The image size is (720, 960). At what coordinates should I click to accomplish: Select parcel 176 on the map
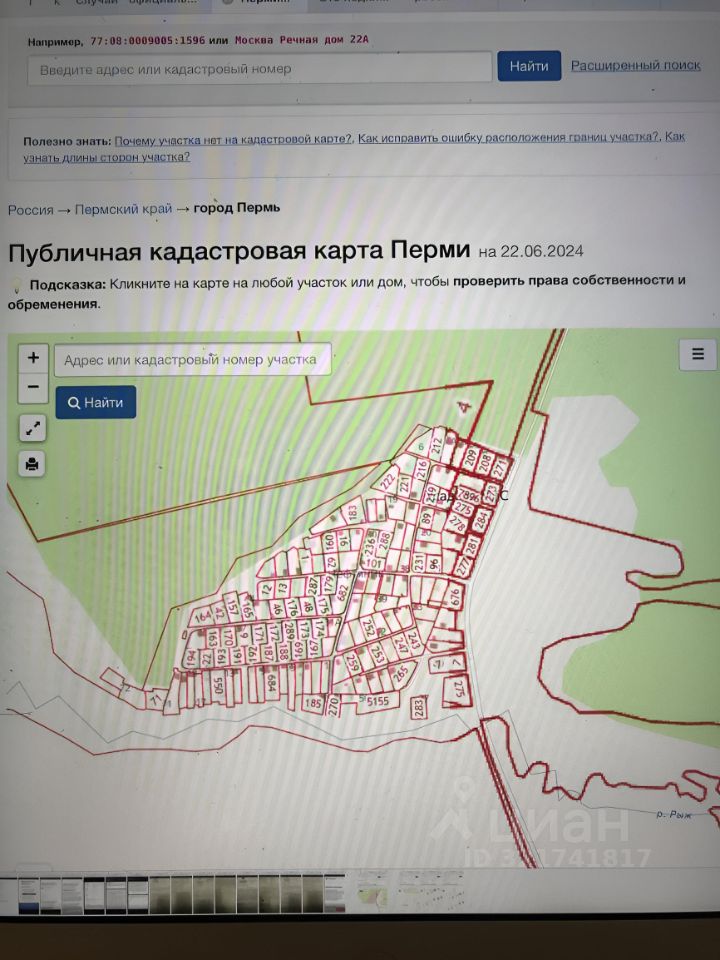(293, 607)
